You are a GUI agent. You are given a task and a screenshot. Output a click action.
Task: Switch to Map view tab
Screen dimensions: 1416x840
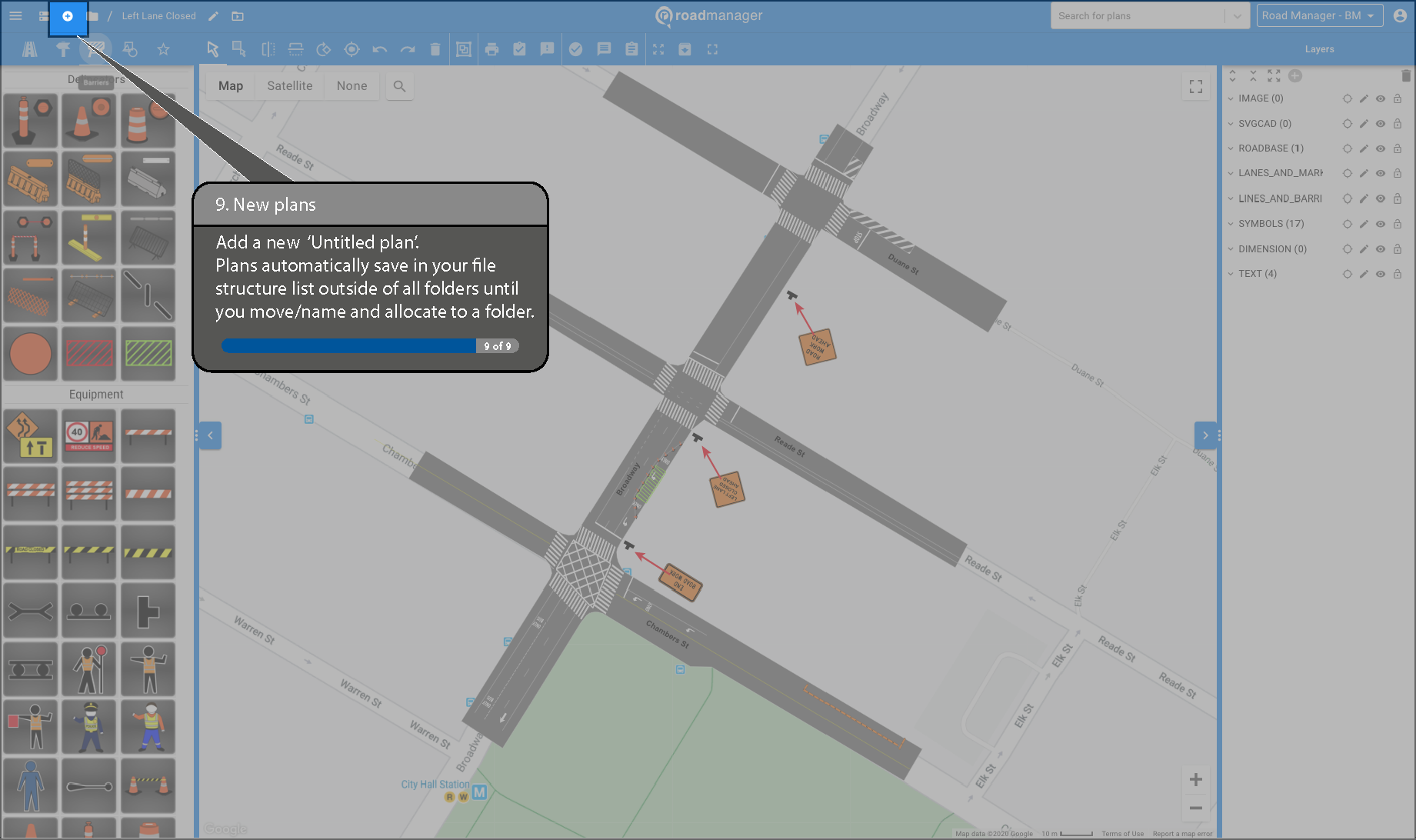(231, 86)
